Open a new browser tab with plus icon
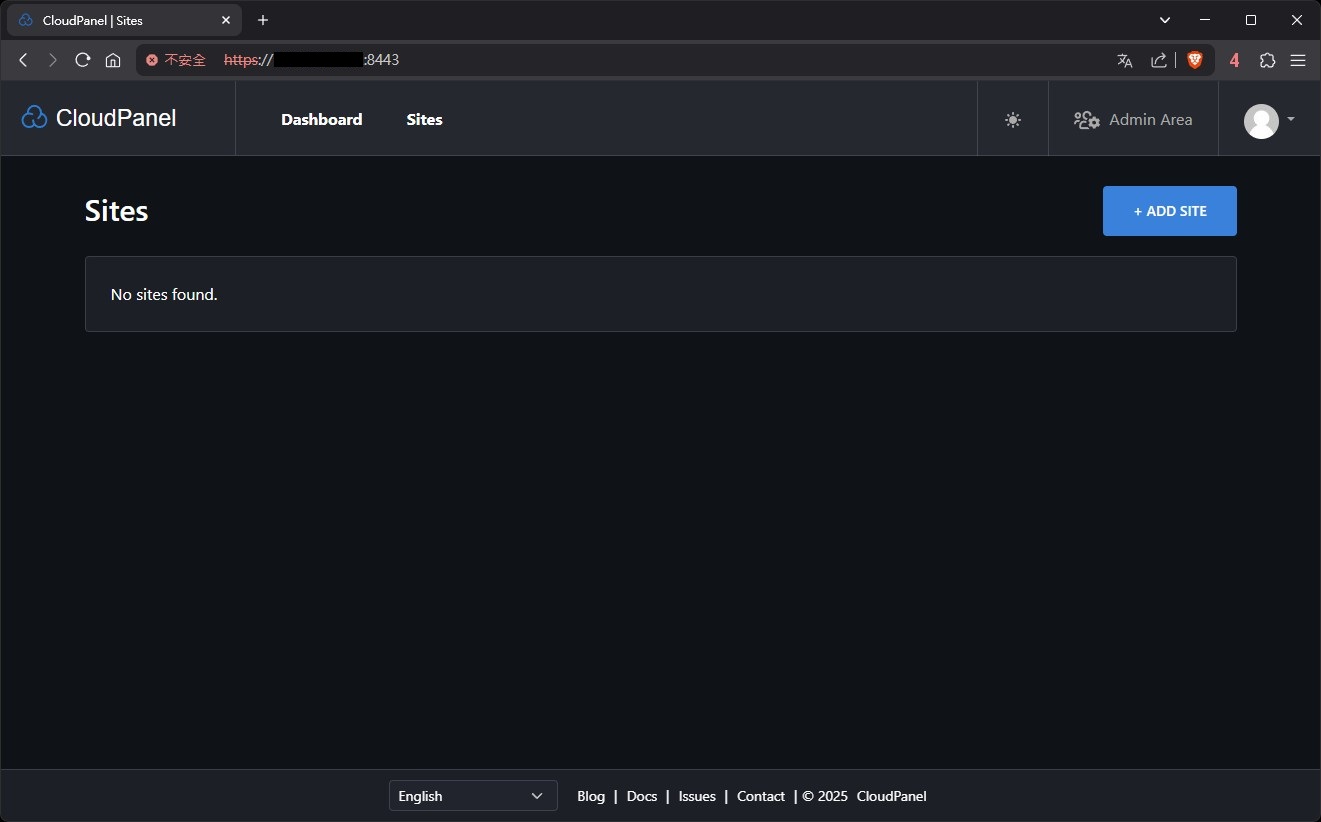 point(263,20)
